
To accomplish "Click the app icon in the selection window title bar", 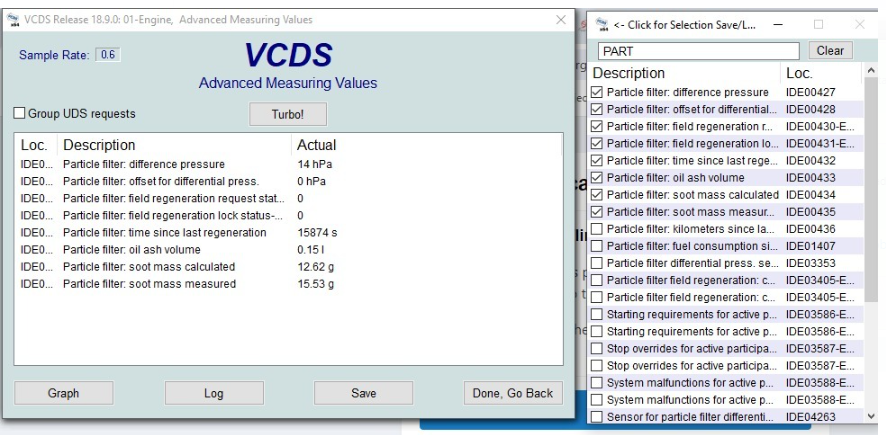I will coord(602,25).
